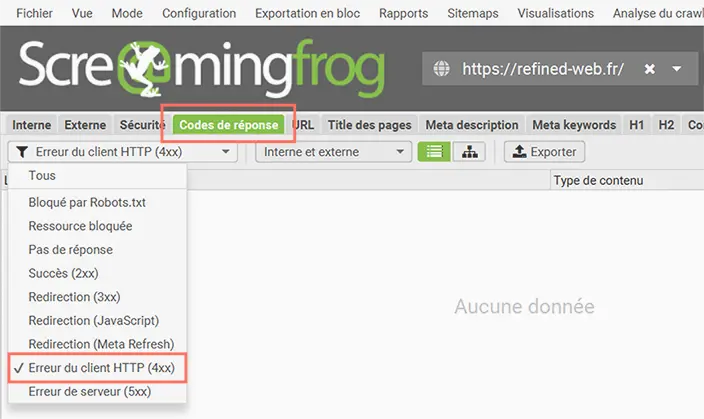
Task: Open the Mode menu
Action: coord(127,13)
